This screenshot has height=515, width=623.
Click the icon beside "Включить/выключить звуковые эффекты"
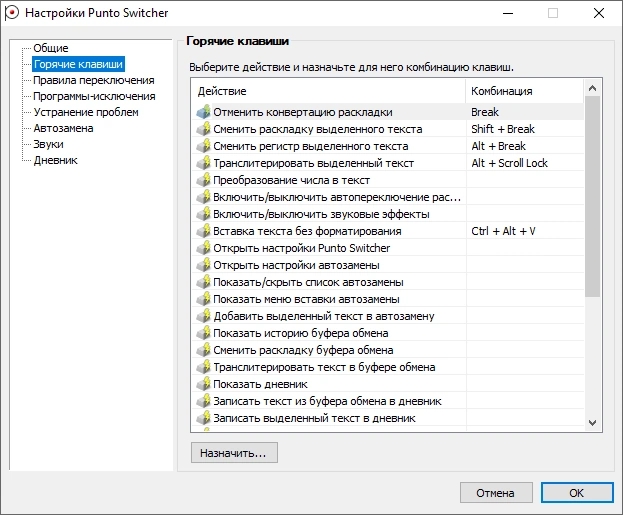(x=203, y=214)
